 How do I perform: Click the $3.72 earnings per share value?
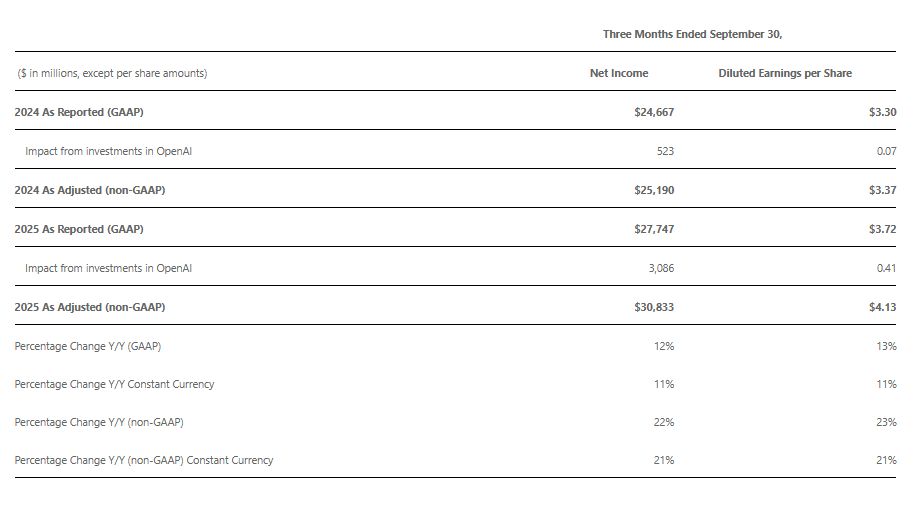[882, 229]
